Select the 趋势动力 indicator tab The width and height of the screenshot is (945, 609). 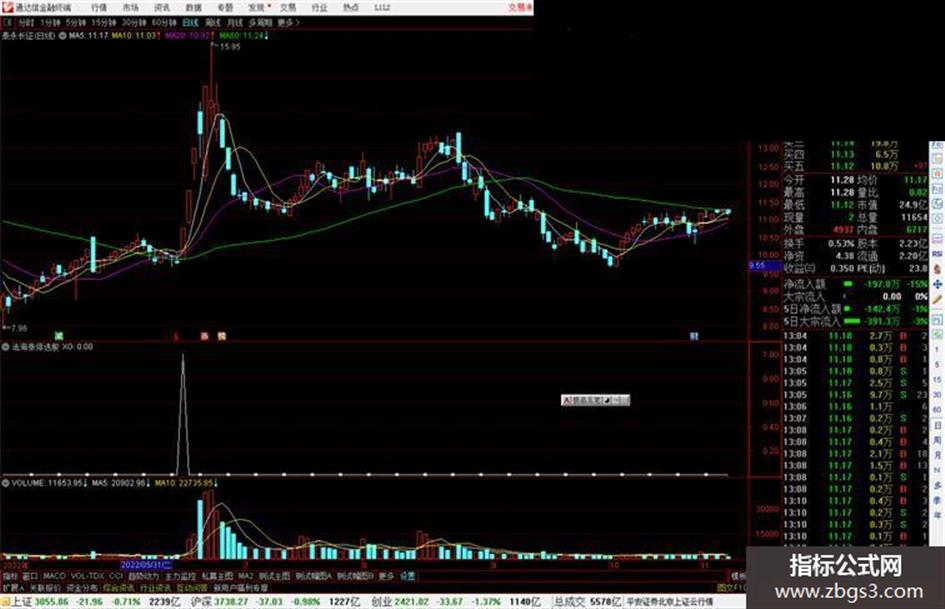pyautogui.click(x=143, y=576)
